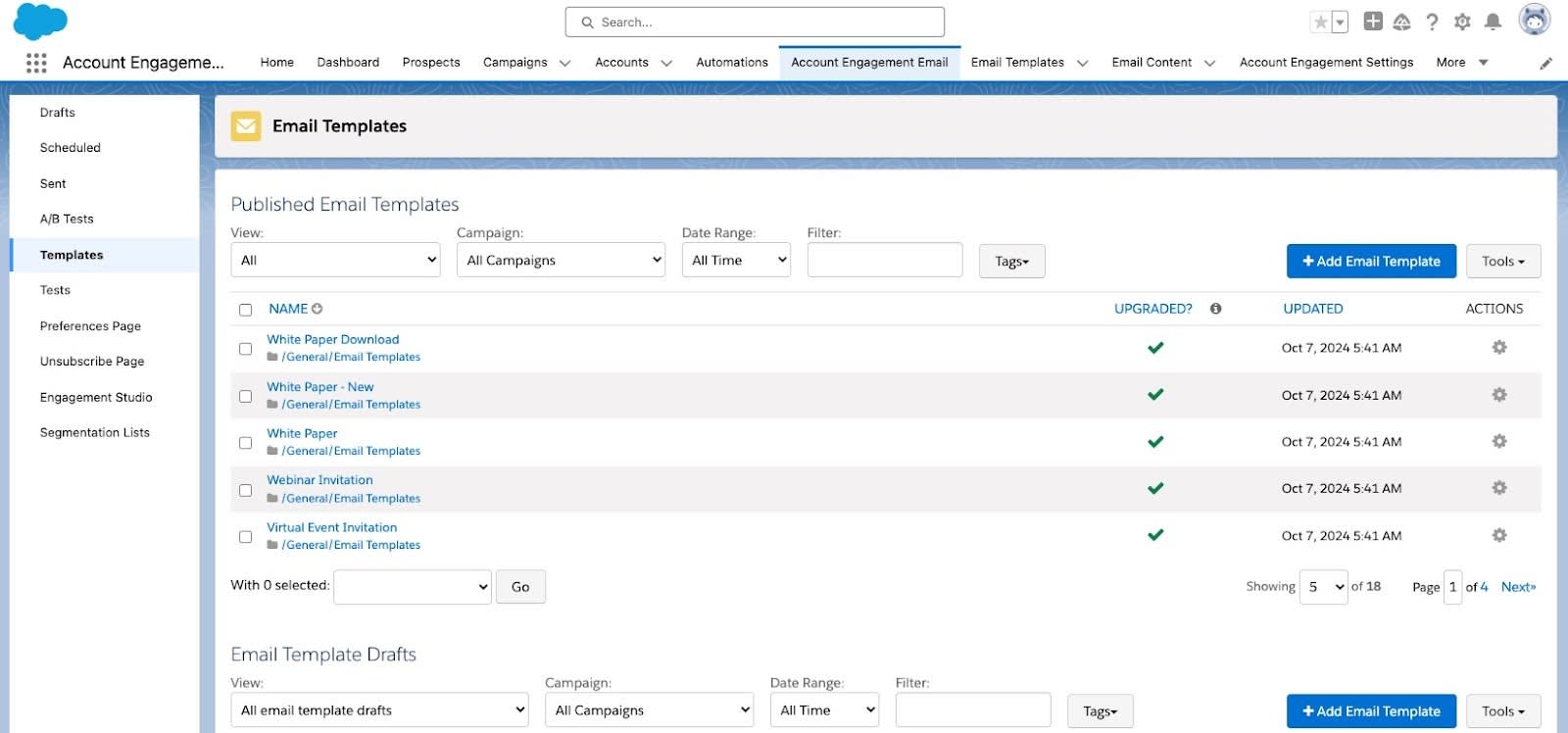Screen dimensions: 1568x733
Task: Click folder icon under White Paper Download
Action: pos(272,357)
